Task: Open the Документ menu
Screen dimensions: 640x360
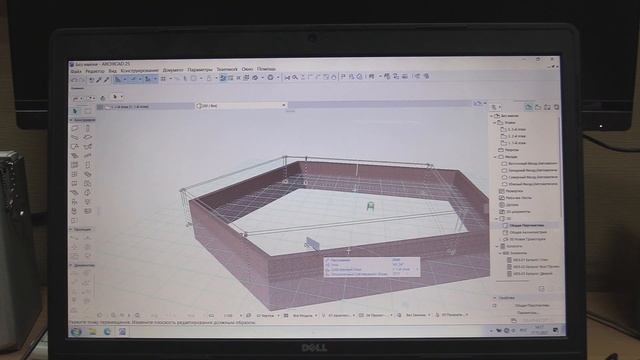Action: click(173, 70)
